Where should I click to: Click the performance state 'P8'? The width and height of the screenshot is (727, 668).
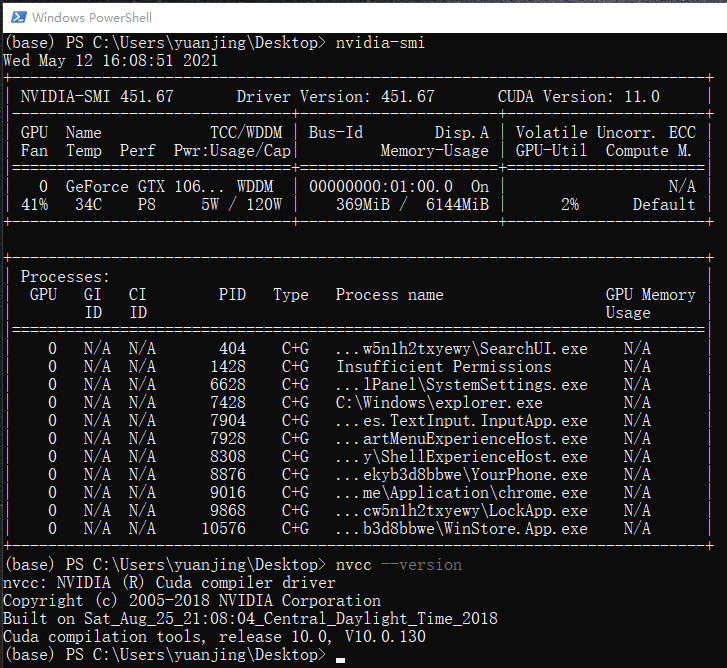point(147,204)
